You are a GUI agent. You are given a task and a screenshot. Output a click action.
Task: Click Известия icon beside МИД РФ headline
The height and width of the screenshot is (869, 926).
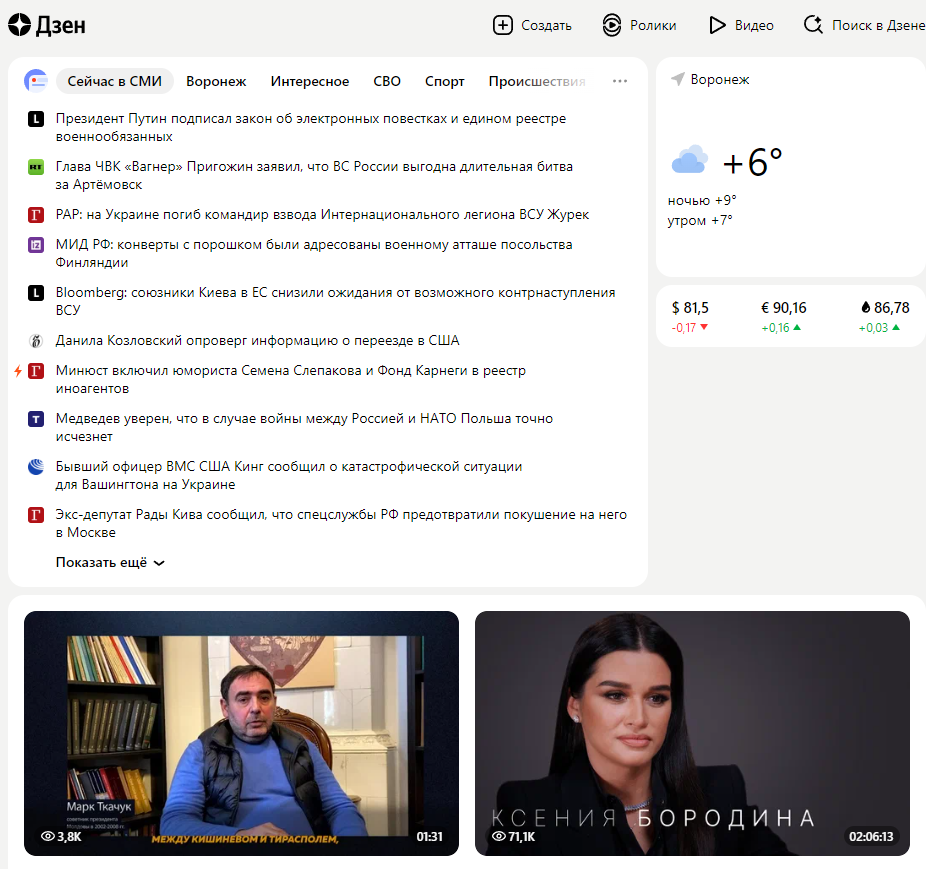click(36, 245)
